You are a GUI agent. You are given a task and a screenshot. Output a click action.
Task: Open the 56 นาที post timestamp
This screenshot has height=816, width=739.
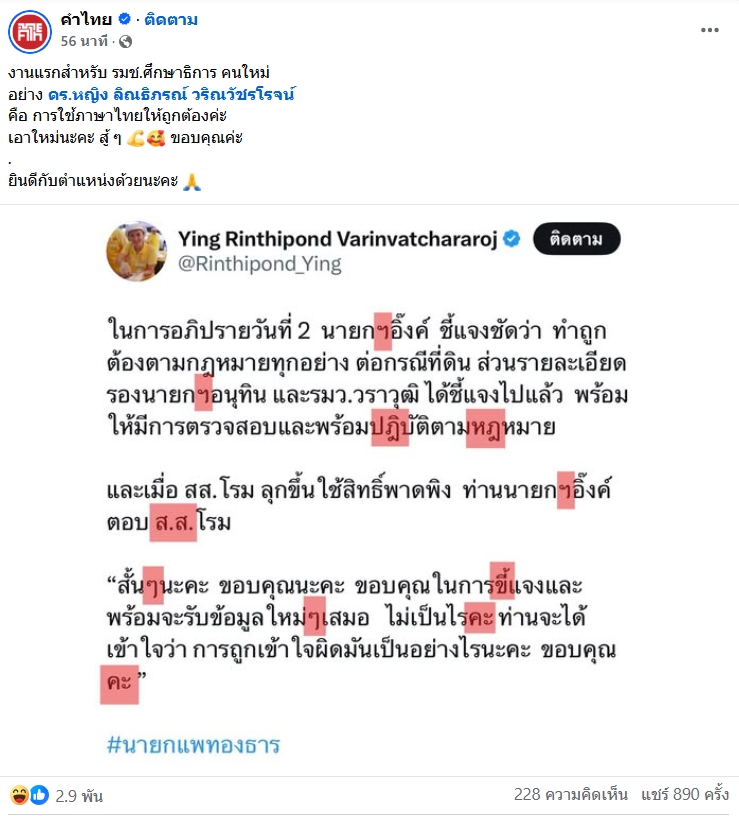tap(84, 41)
